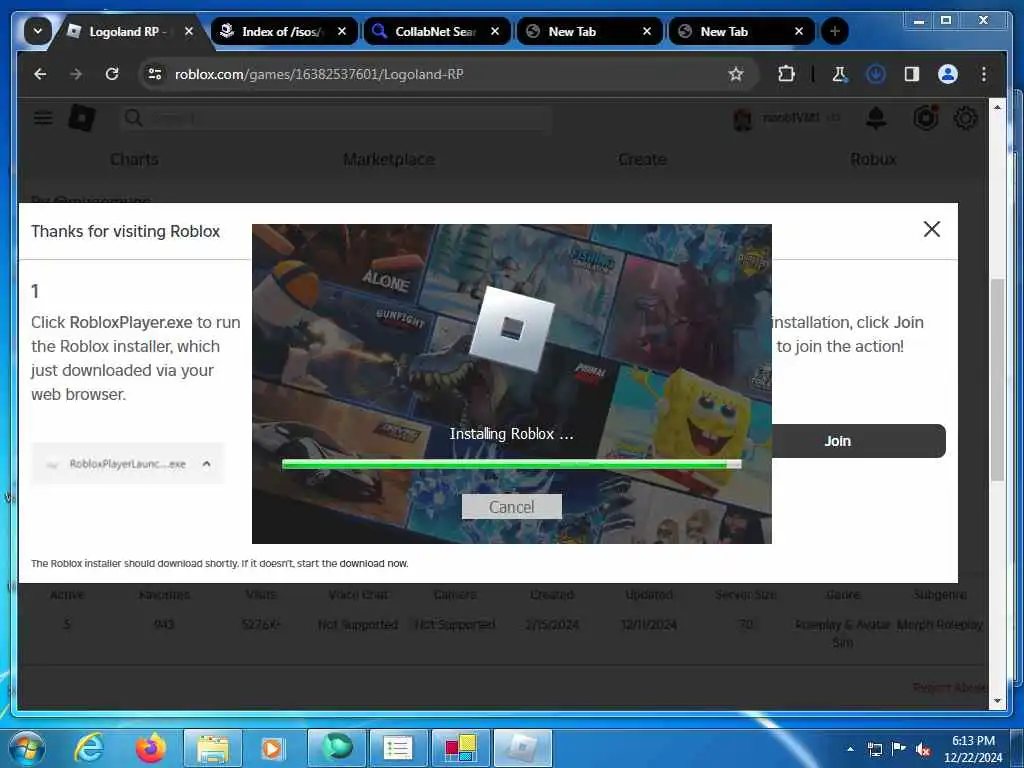Click the muted volume tray icon
The height and width of the screenshot is (768, 1024).
(x=923, y=749)
